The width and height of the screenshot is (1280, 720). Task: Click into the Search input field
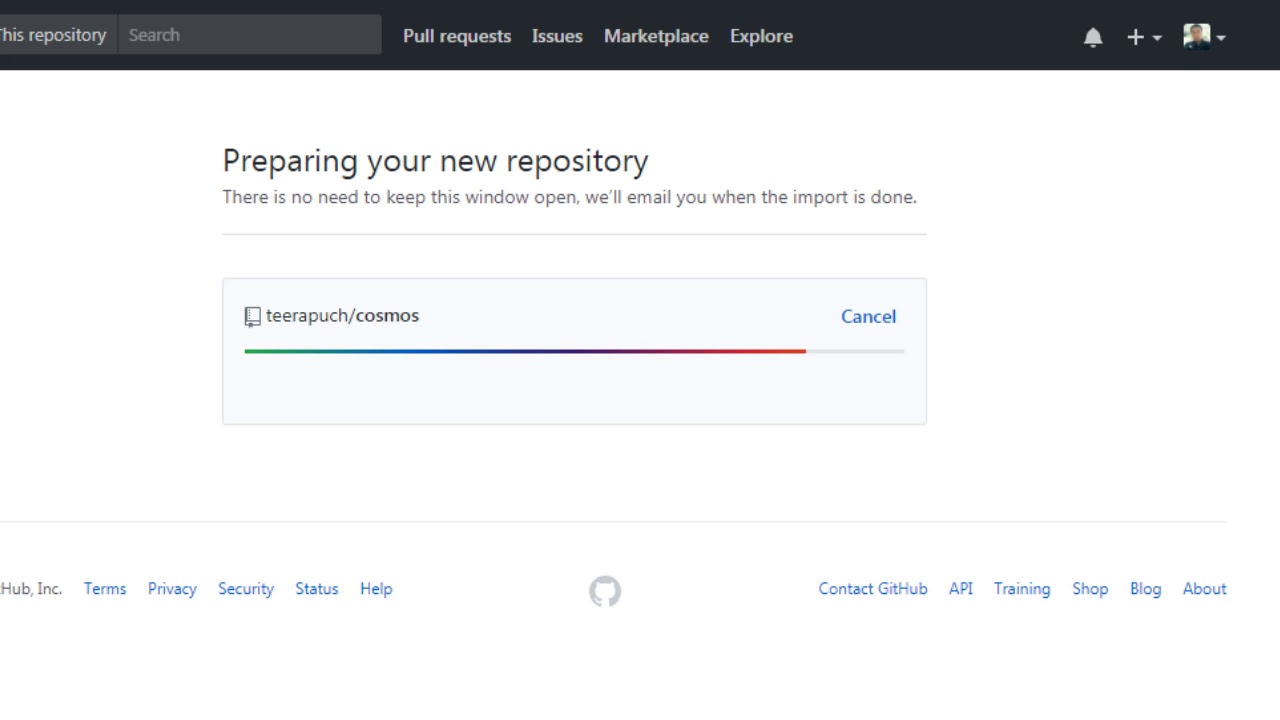[250, 35]
